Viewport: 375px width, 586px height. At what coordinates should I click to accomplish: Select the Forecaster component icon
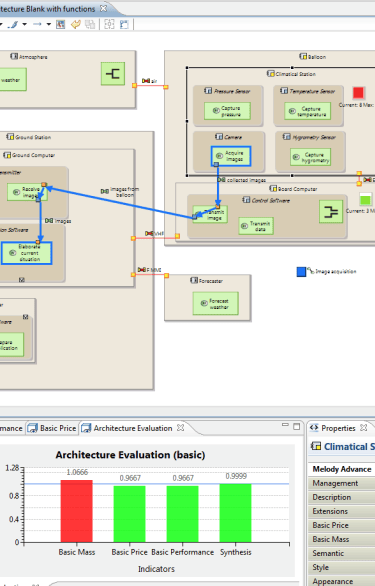pos(194,280)
